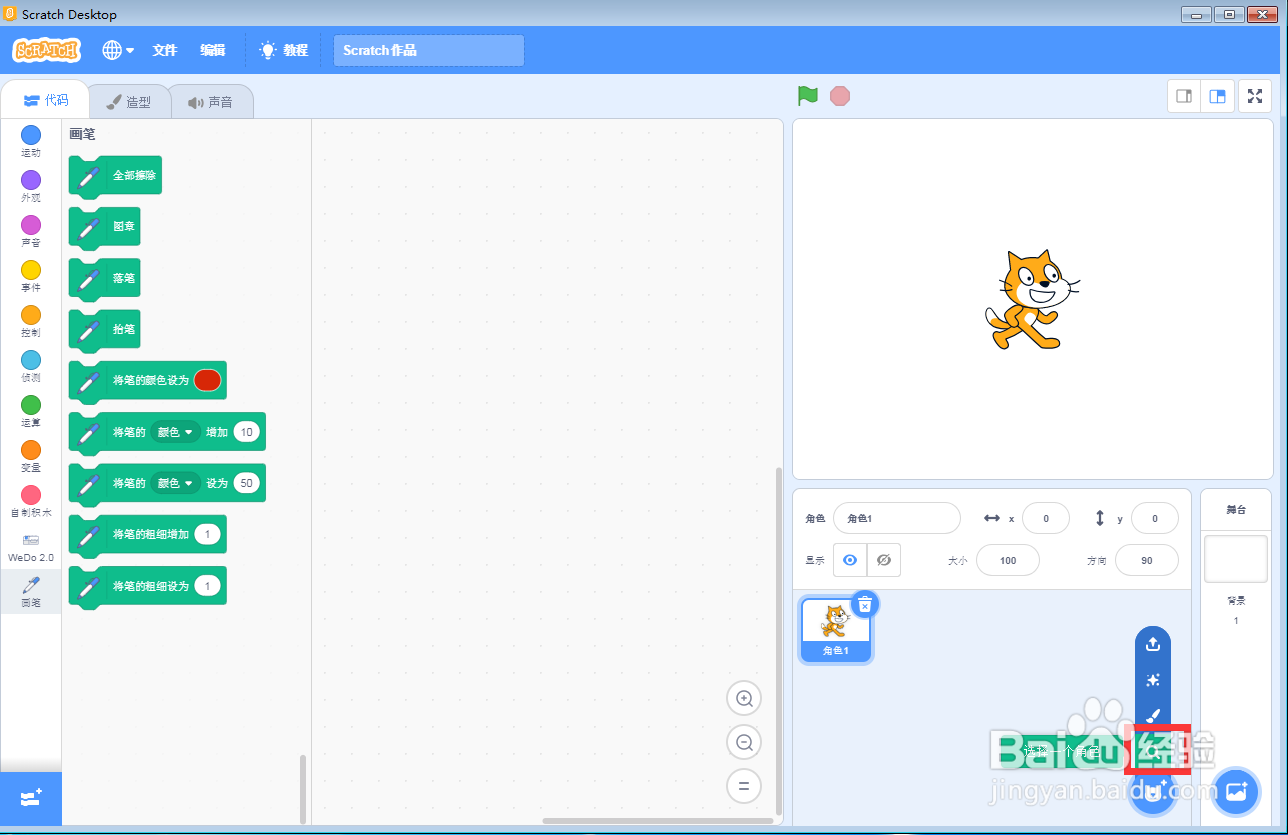Open the language selection globe menu

pyautogui.click(x=117, y=50)
